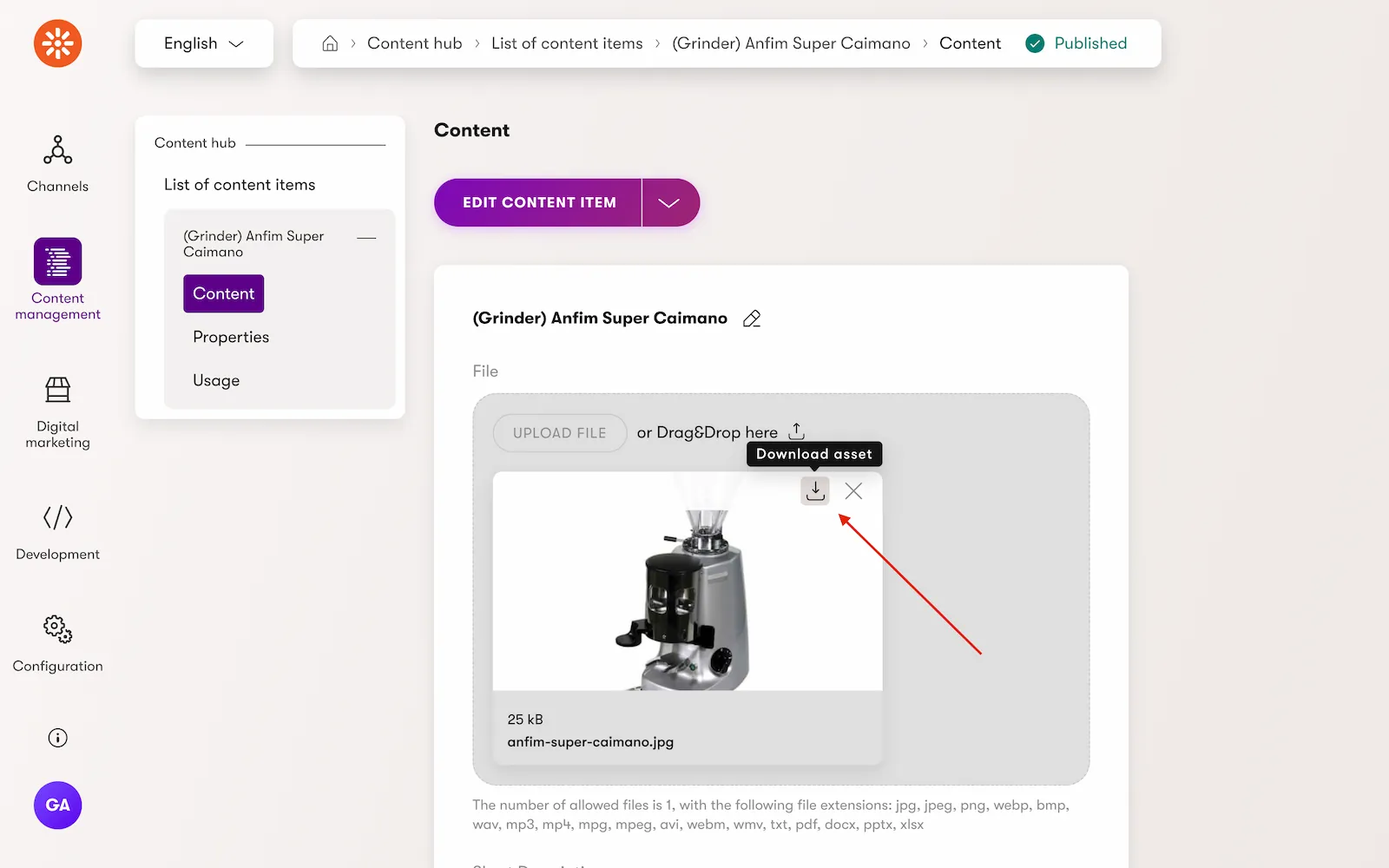Open Content management application
Screen dimensions: 1389x868
point(57,279)
